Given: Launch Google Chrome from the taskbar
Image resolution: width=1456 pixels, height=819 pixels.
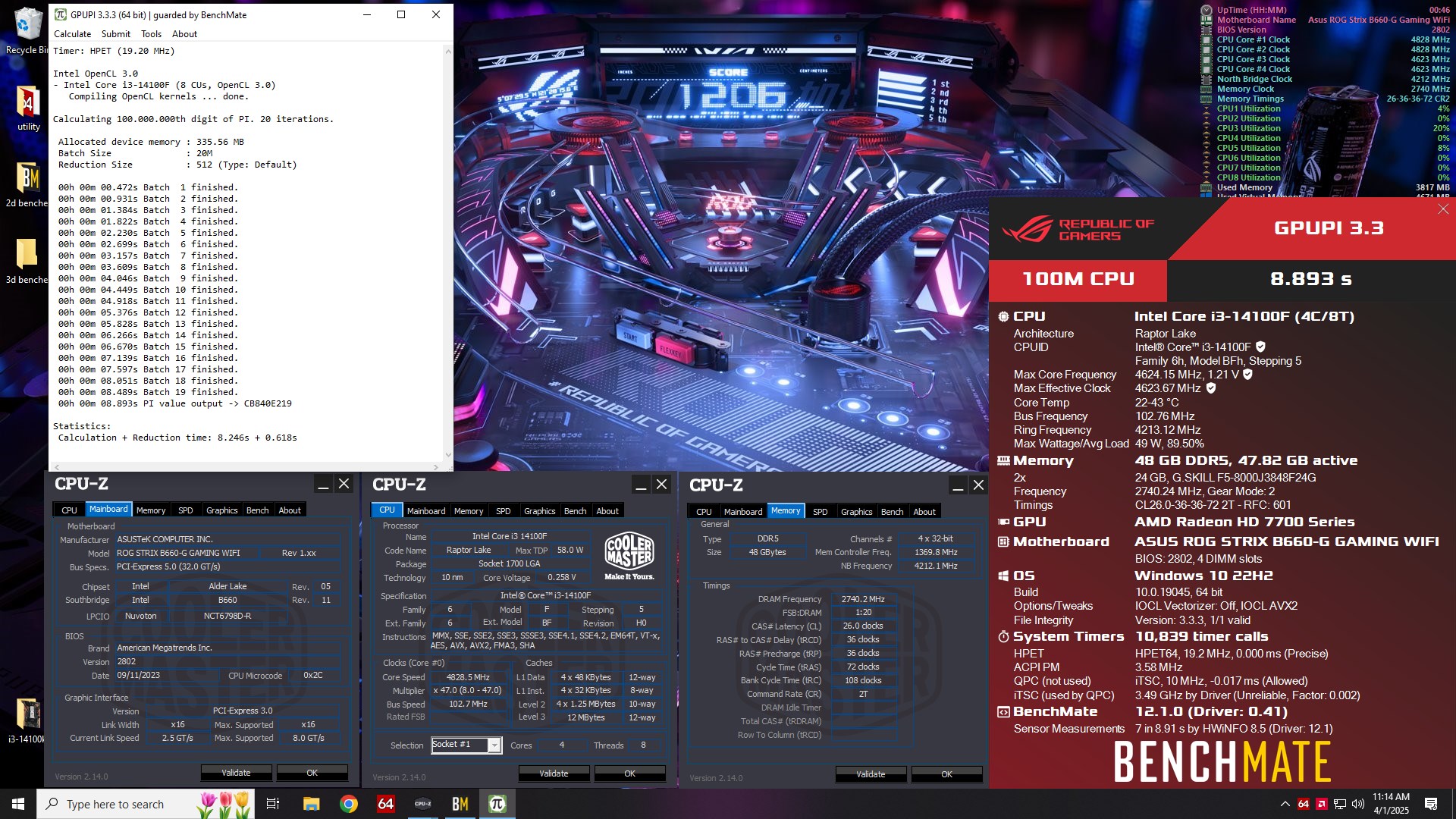Looking at the screenshot, I should (x=349, y=804).
